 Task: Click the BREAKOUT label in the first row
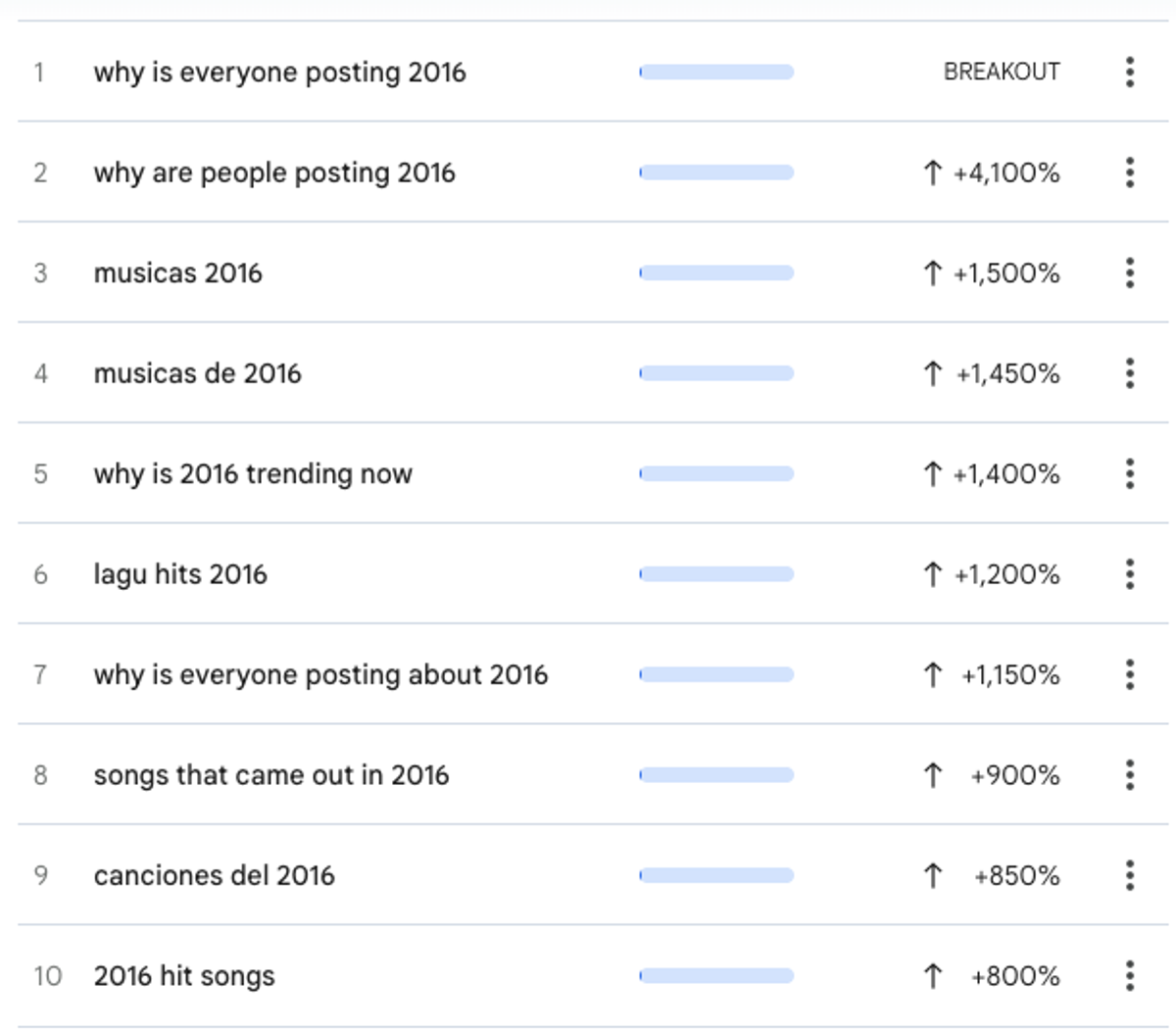(x=1002, y=72)
